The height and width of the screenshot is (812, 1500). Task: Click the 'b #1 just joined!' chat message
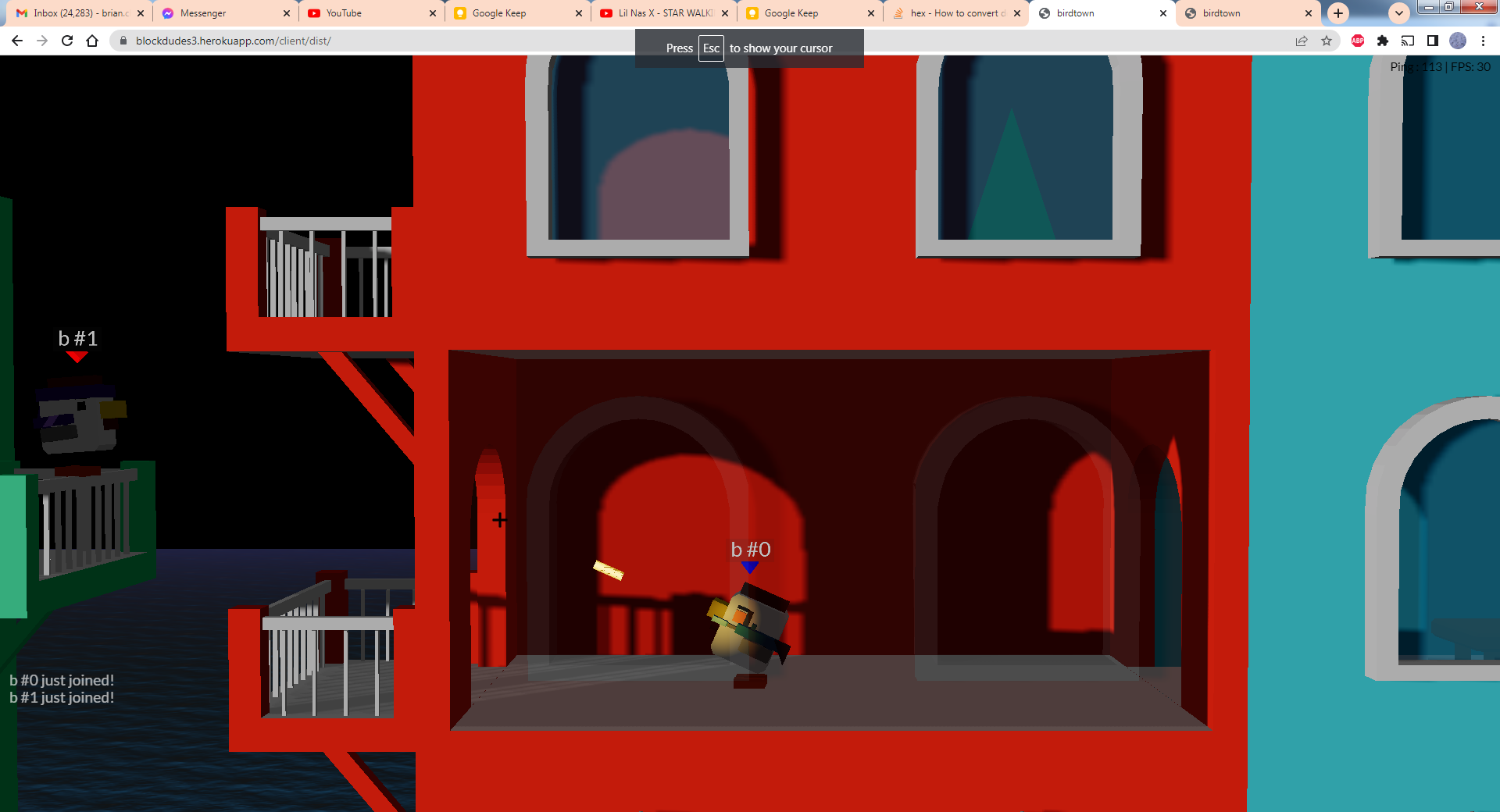[x=62, y=697]
